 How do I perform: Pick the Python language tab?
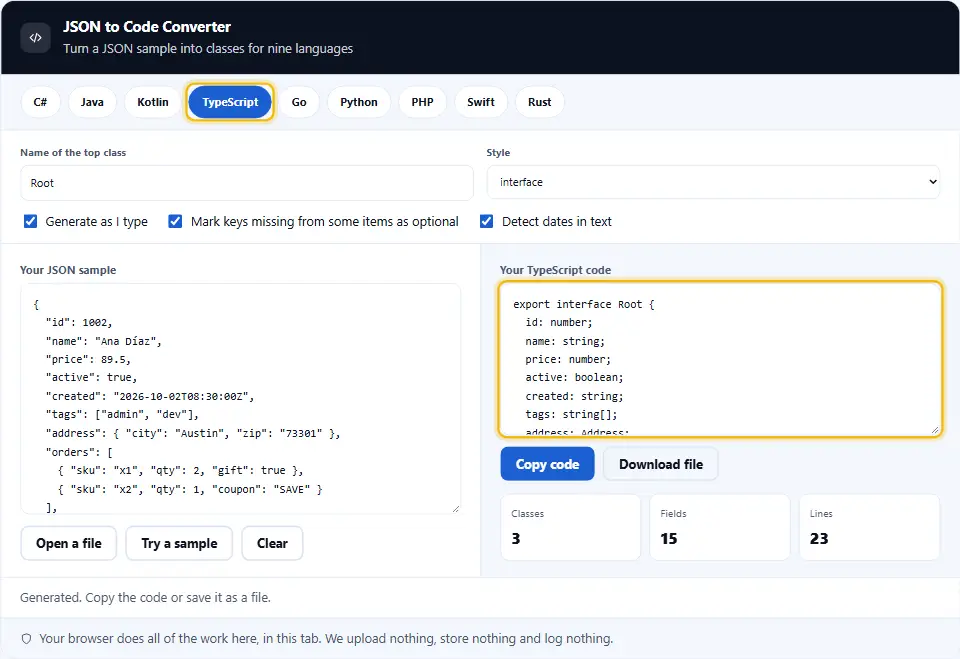point(359,102)
